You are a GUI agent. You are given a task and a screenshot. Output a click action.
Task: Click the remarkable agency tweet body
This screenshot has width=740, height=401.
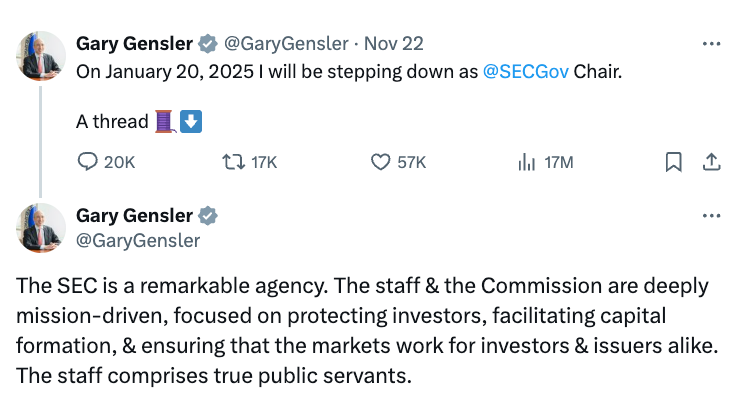pyautogui.click(x=360, y=332)
